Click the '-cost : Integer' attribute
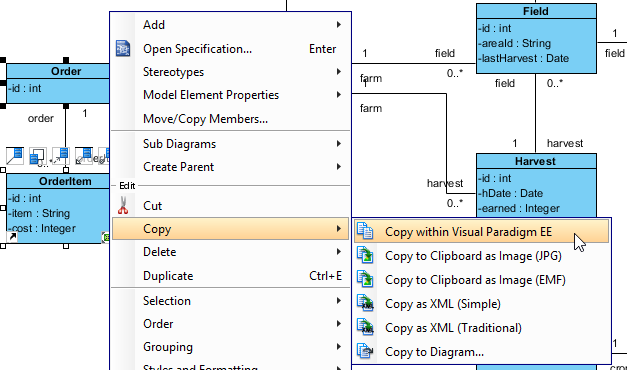 click(x=42, y=228)
